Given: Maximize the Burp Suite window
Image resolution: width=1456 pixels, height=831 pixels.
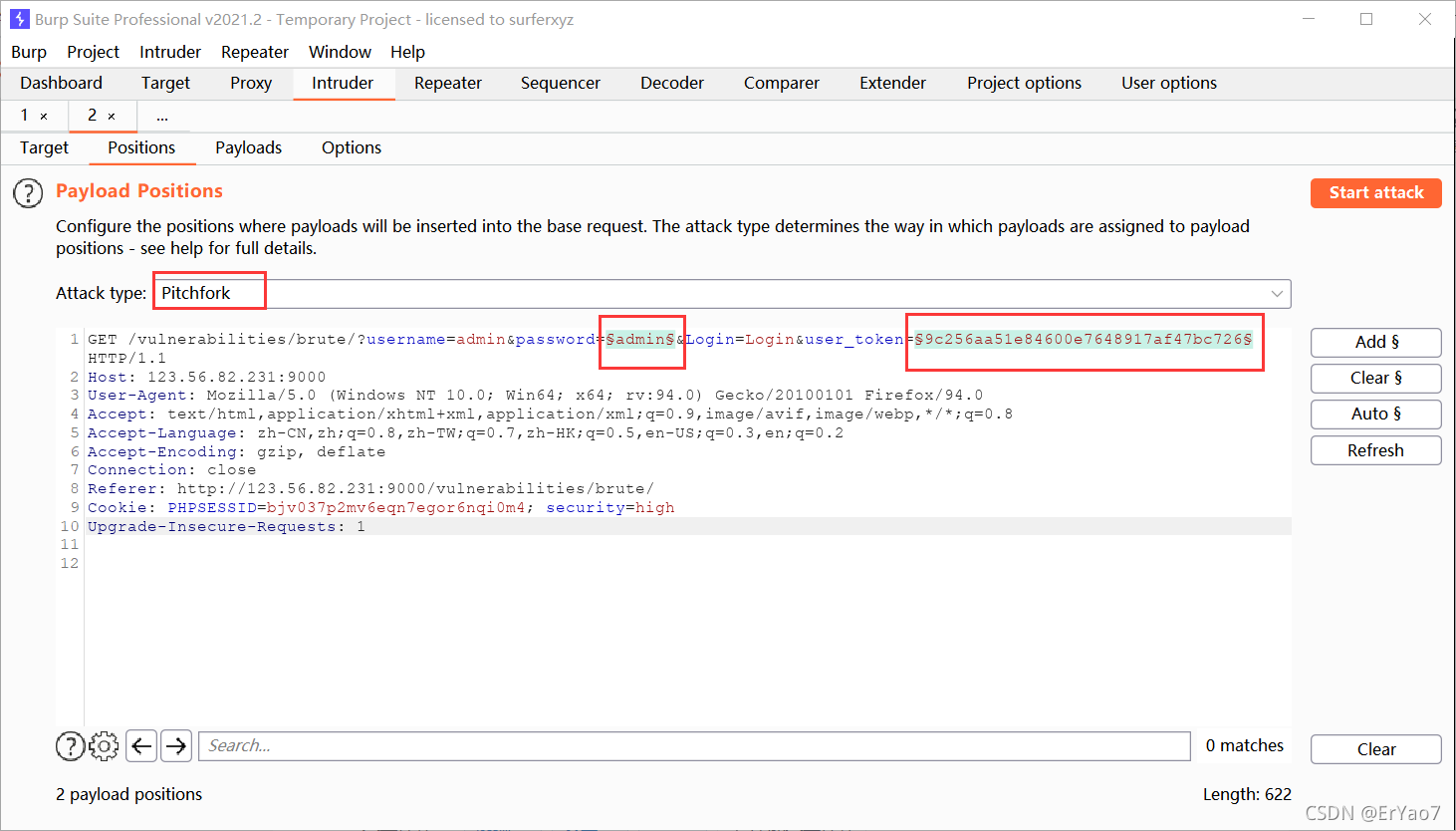Looking at the screenshot, I should click(1366, 19).
